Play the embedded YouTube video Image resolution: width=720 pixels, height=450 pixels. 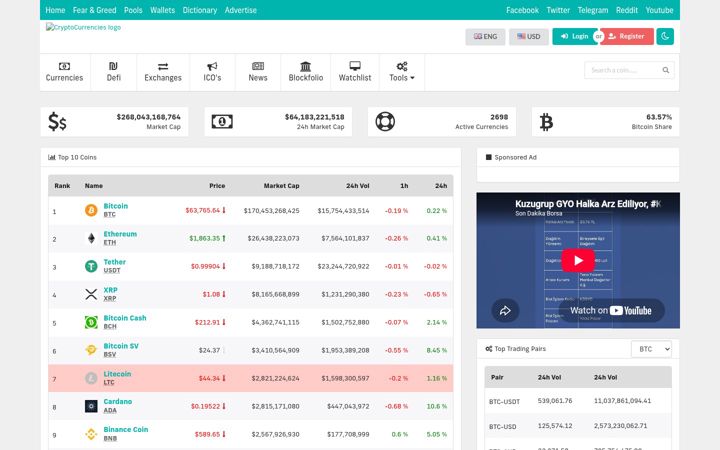[578, 260]
